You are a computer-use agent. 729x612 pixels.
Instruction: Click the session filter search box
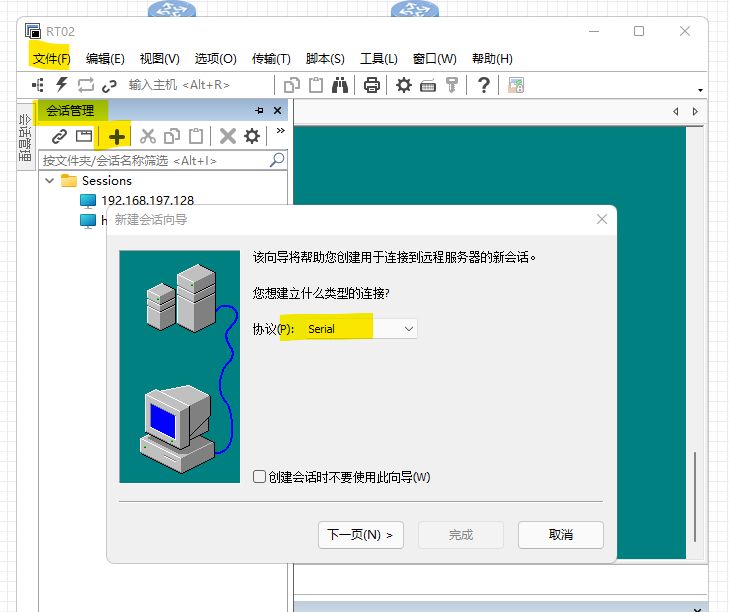coord(155,160)
